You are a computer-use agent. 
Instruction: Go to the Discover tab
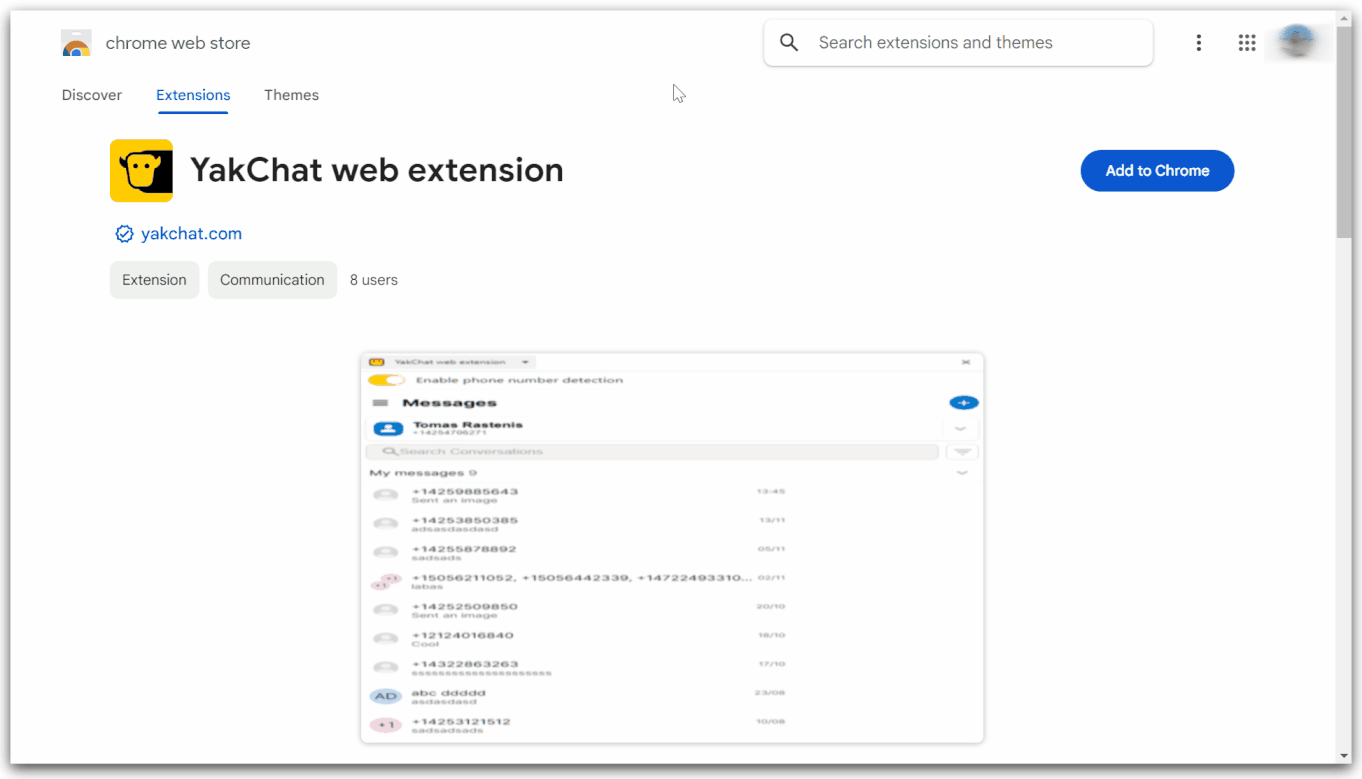click(92, 95)
